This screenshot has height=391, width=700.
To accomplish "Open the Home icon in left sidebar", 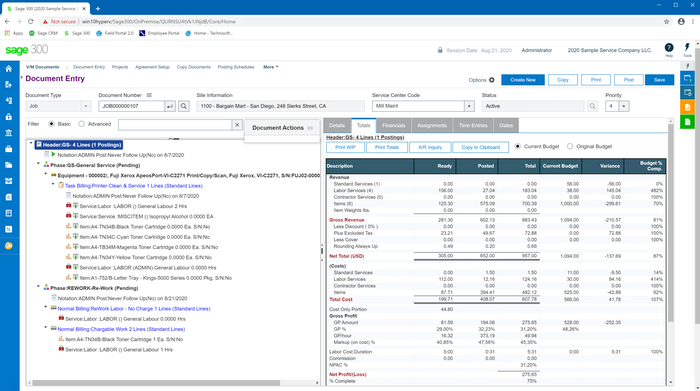I will (x=8, y=69).
